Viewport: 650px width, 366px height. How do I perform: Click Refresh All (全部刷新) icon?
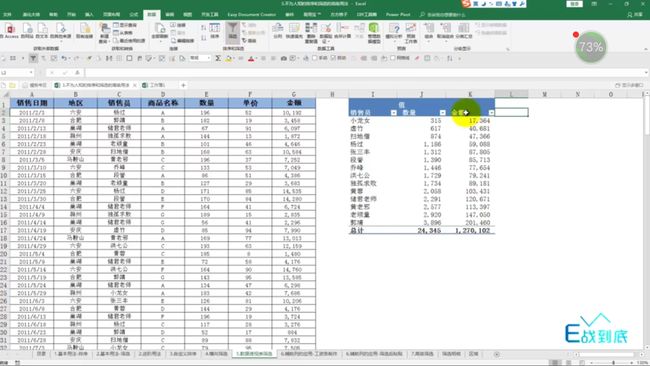[x=160, y=31]
